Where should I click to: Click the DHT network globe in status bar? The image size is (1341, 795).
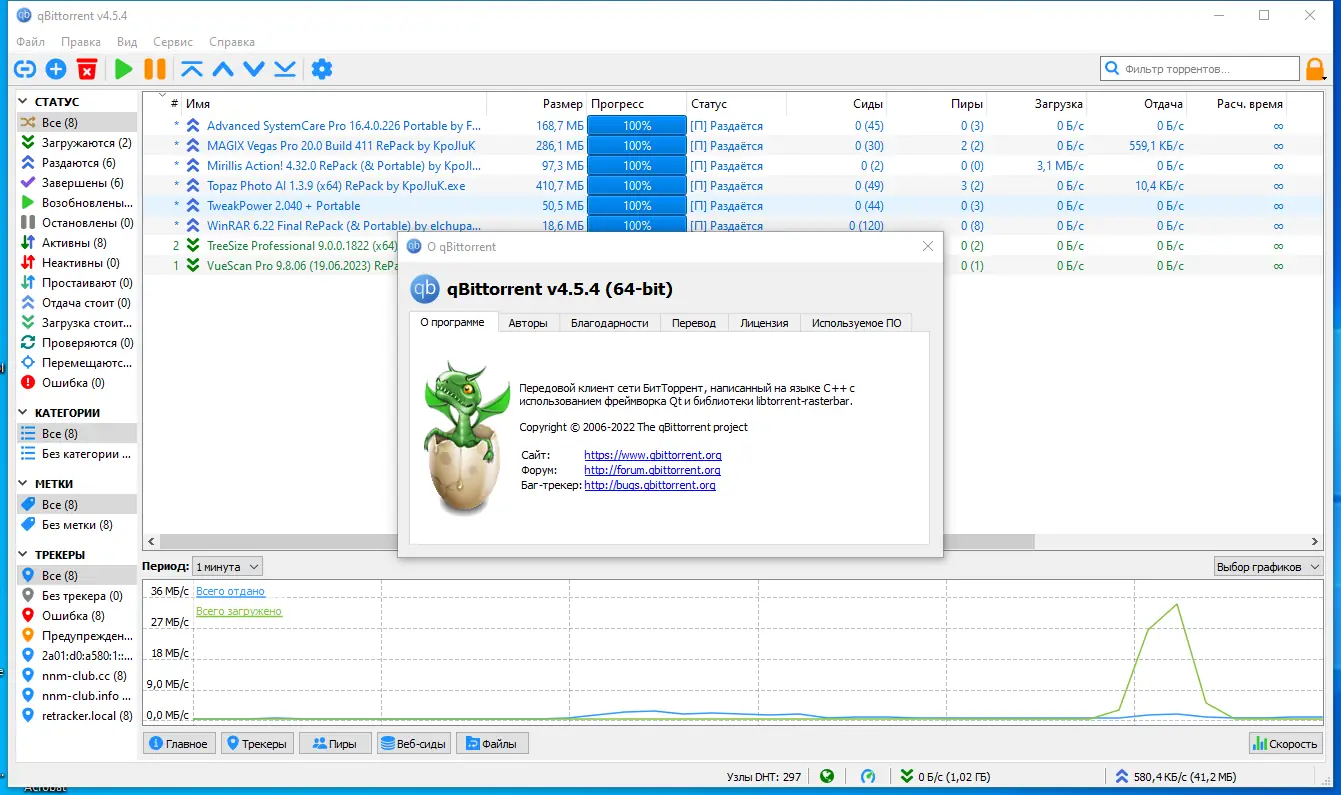click(826, 776)
